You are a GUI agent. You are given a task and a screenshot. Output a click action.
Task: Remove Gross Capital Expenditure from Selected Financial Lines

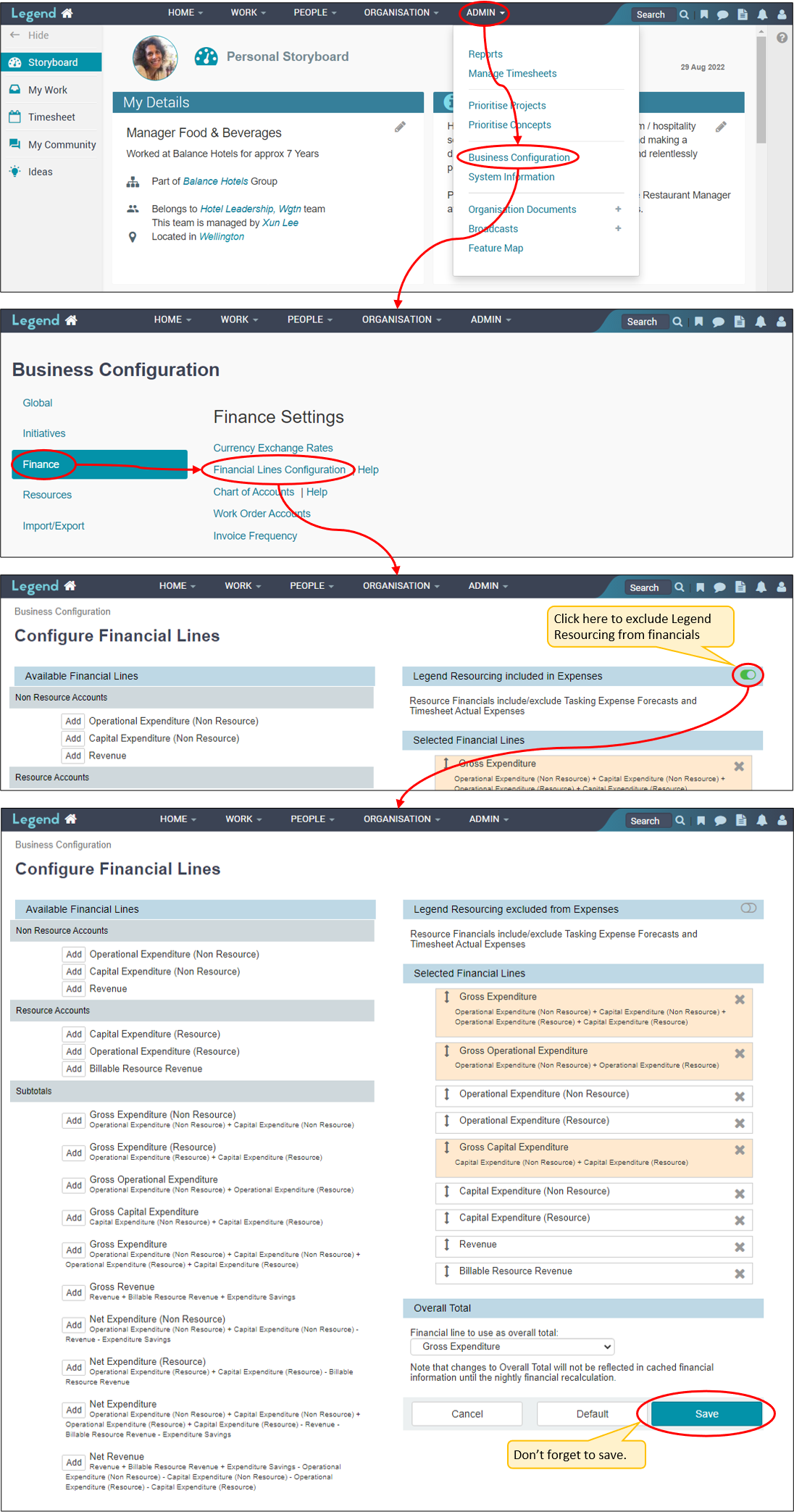click(740, 1150)
